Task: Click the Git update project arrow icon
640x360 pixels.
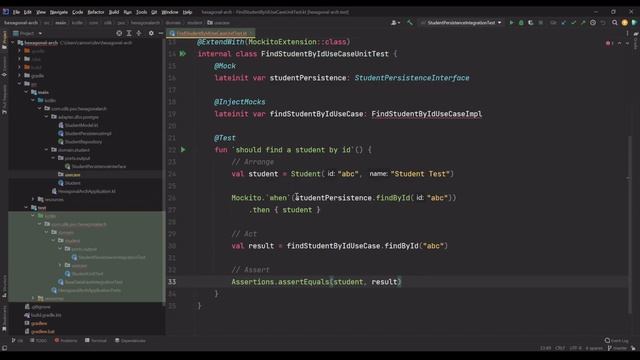Action: (x=564, y=23)
